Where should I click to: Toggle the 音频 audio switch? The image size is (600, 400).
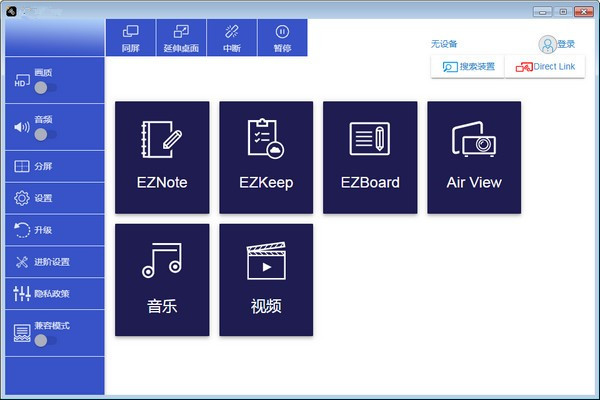pyautogui.click(x=43, y=134)
